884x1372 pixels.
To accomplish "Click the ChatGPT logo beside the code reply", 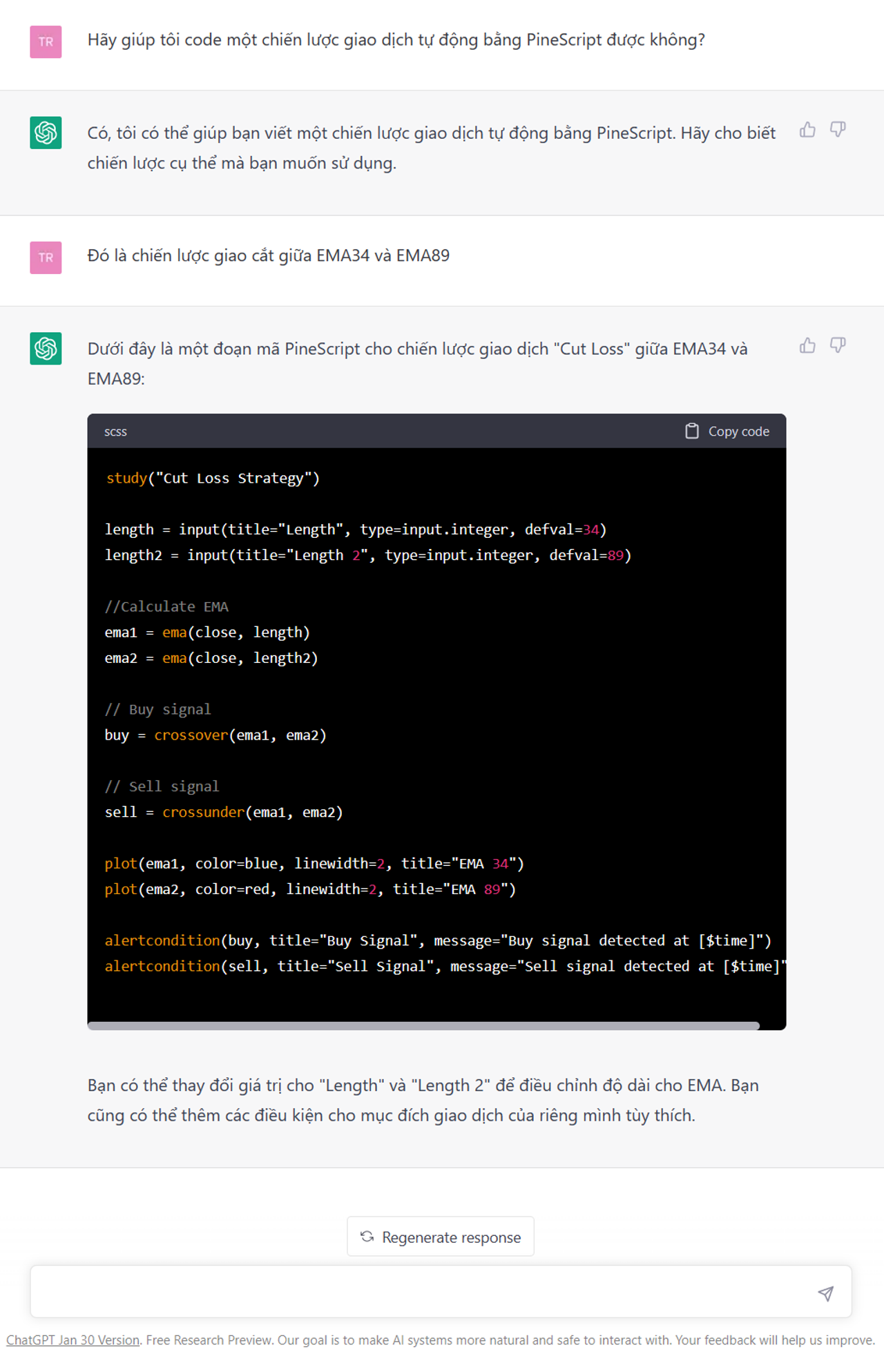I will pyautogui.click(x=46, y=349).
